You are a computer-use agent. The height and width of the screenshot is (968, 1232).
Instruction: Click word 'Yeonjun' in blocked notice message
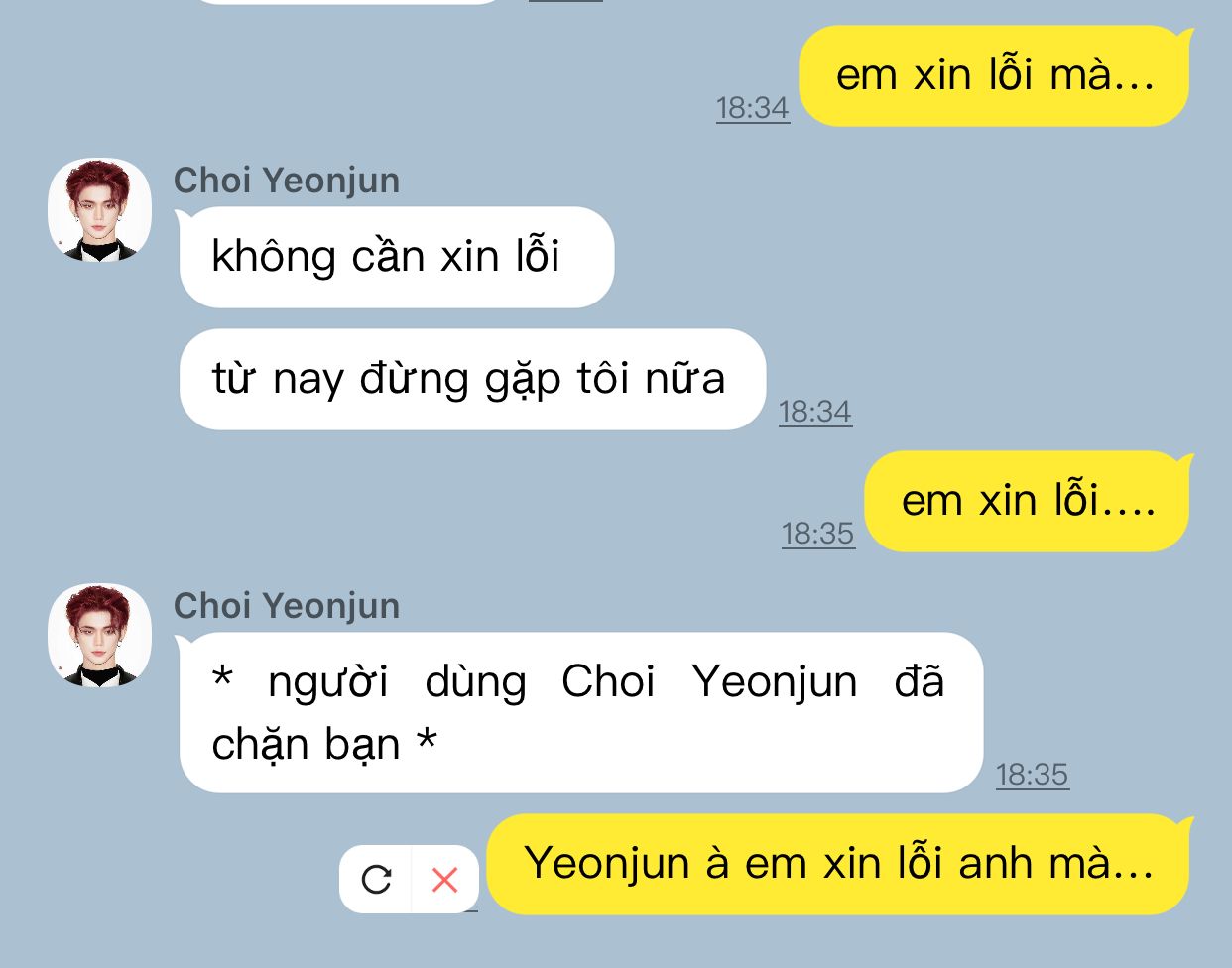coord(775,682)
